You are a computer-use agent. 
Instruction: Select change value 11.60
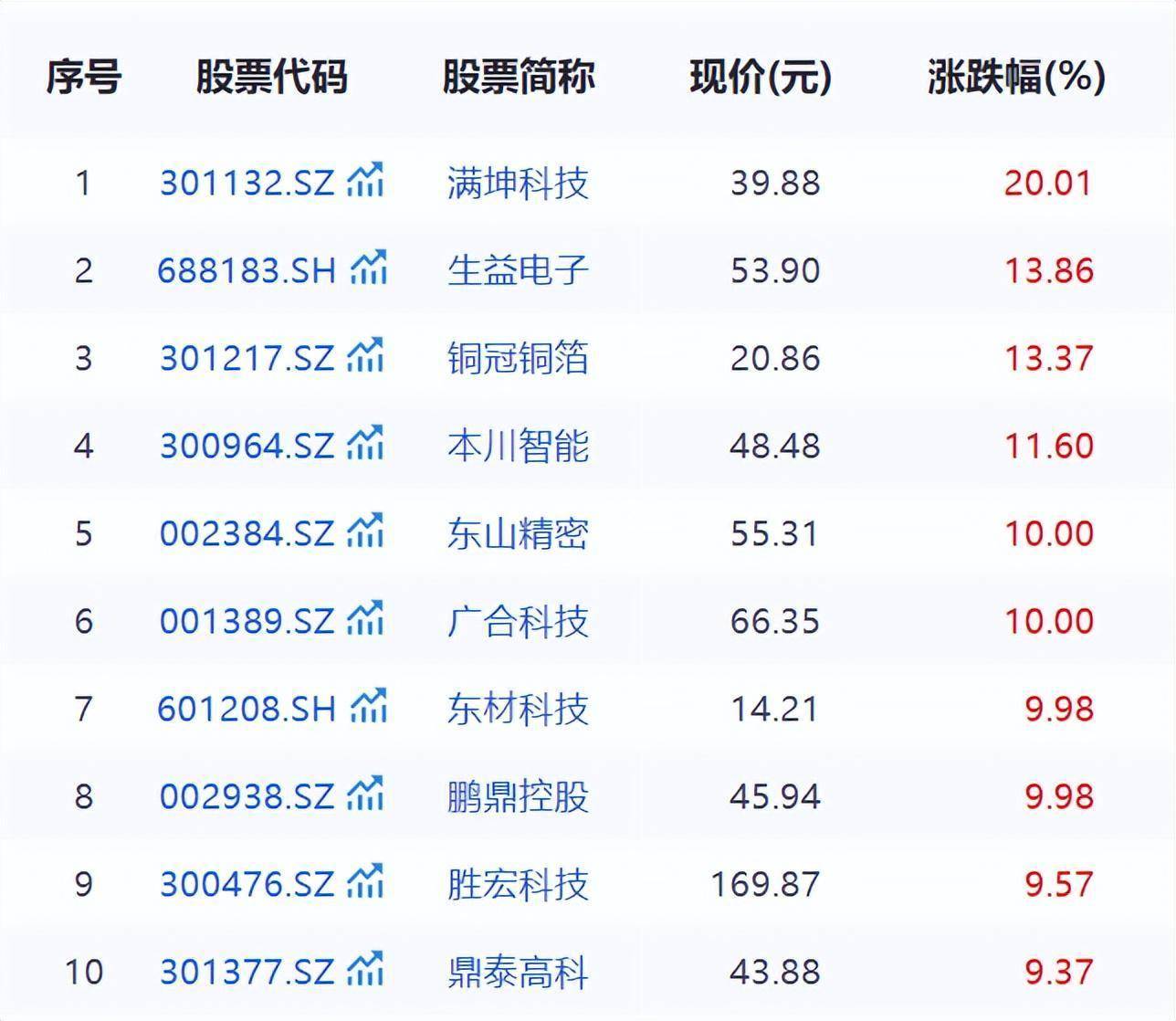[x=1049, y=447]
